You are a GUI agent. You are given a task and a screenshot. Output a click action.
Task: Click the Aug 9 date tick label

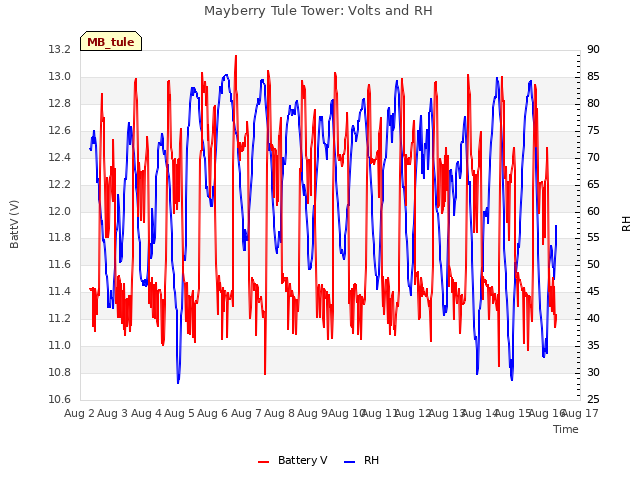[x=312, y=413]
